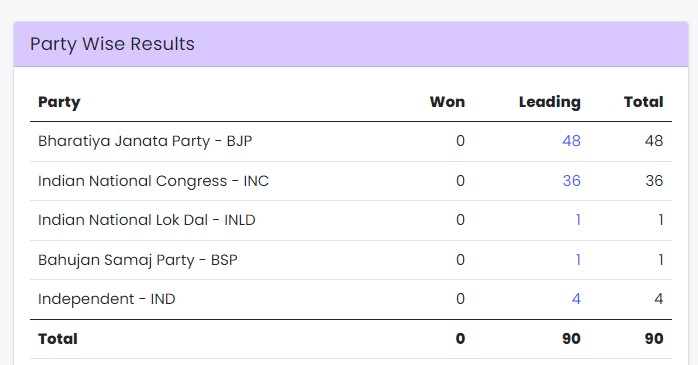The image size is (698, 365).
Task: Click the Won column header
Action: coord(447,102)
